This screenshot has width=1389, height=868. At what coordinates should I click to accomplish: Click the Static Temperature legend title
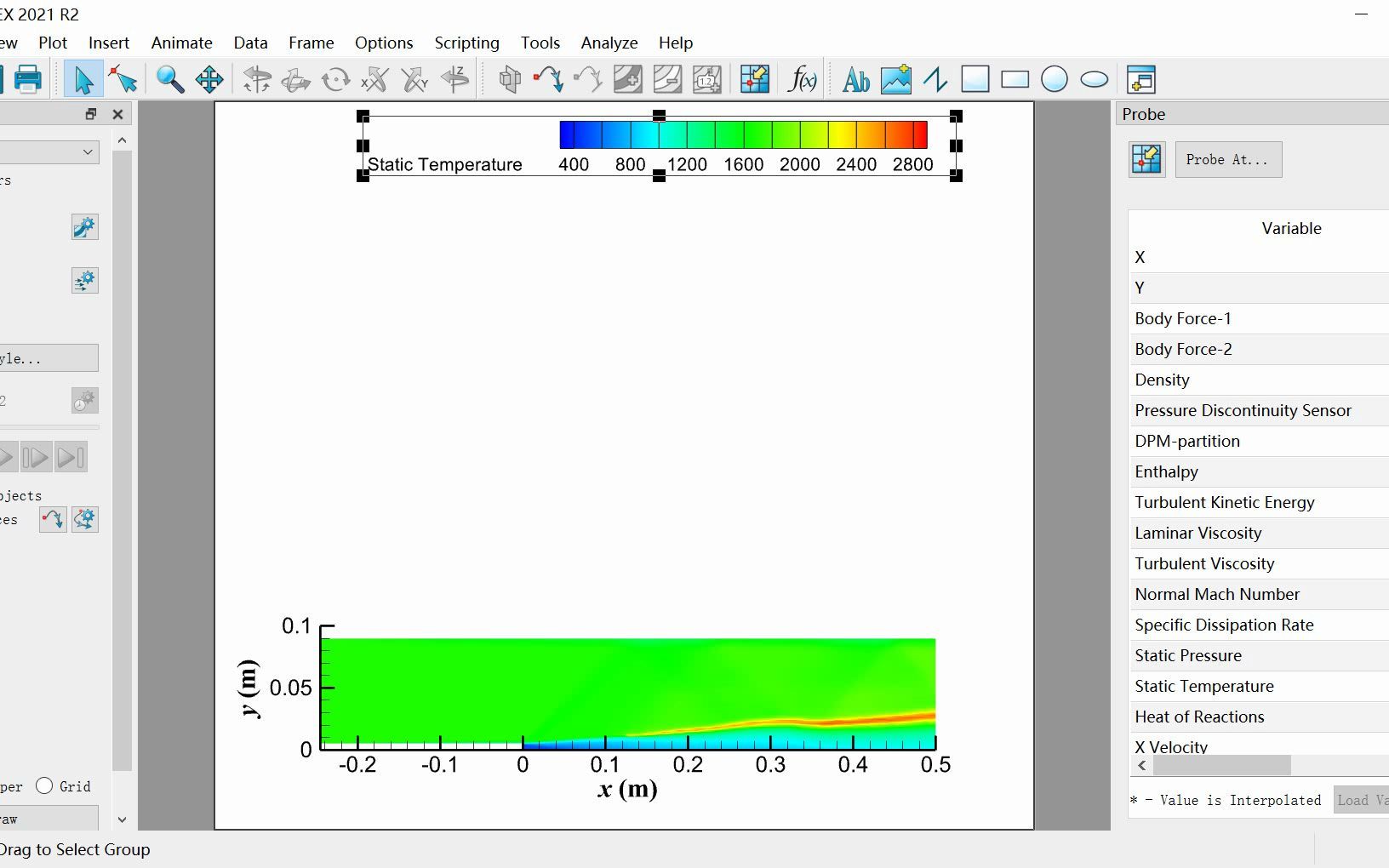coord(445,164)
